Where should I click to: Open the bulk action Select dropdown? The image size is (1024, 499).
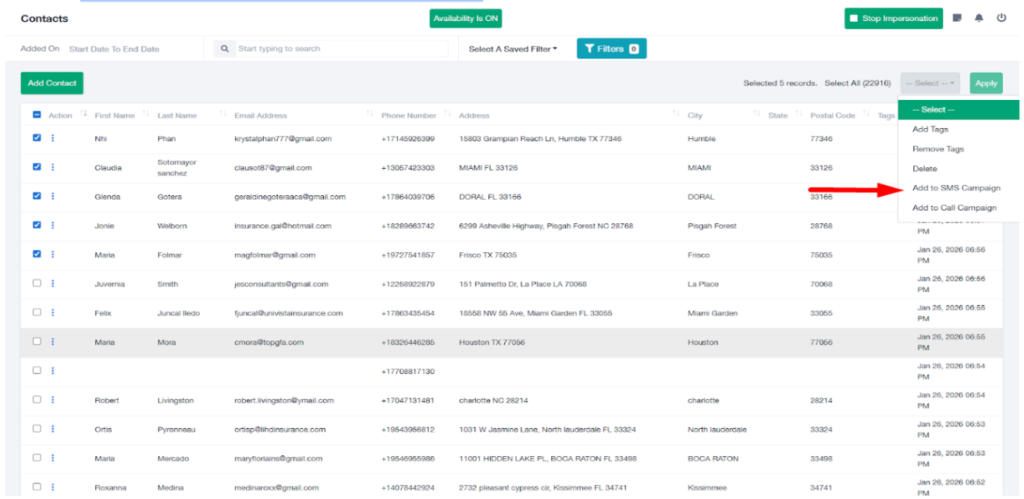930,83
